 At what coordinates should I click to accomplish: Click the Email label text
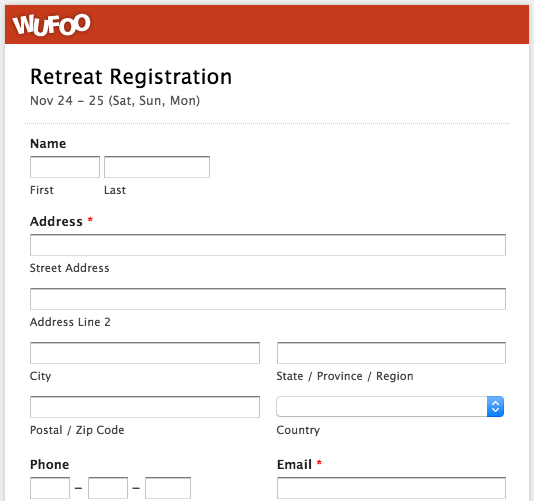tap(294, 465)
